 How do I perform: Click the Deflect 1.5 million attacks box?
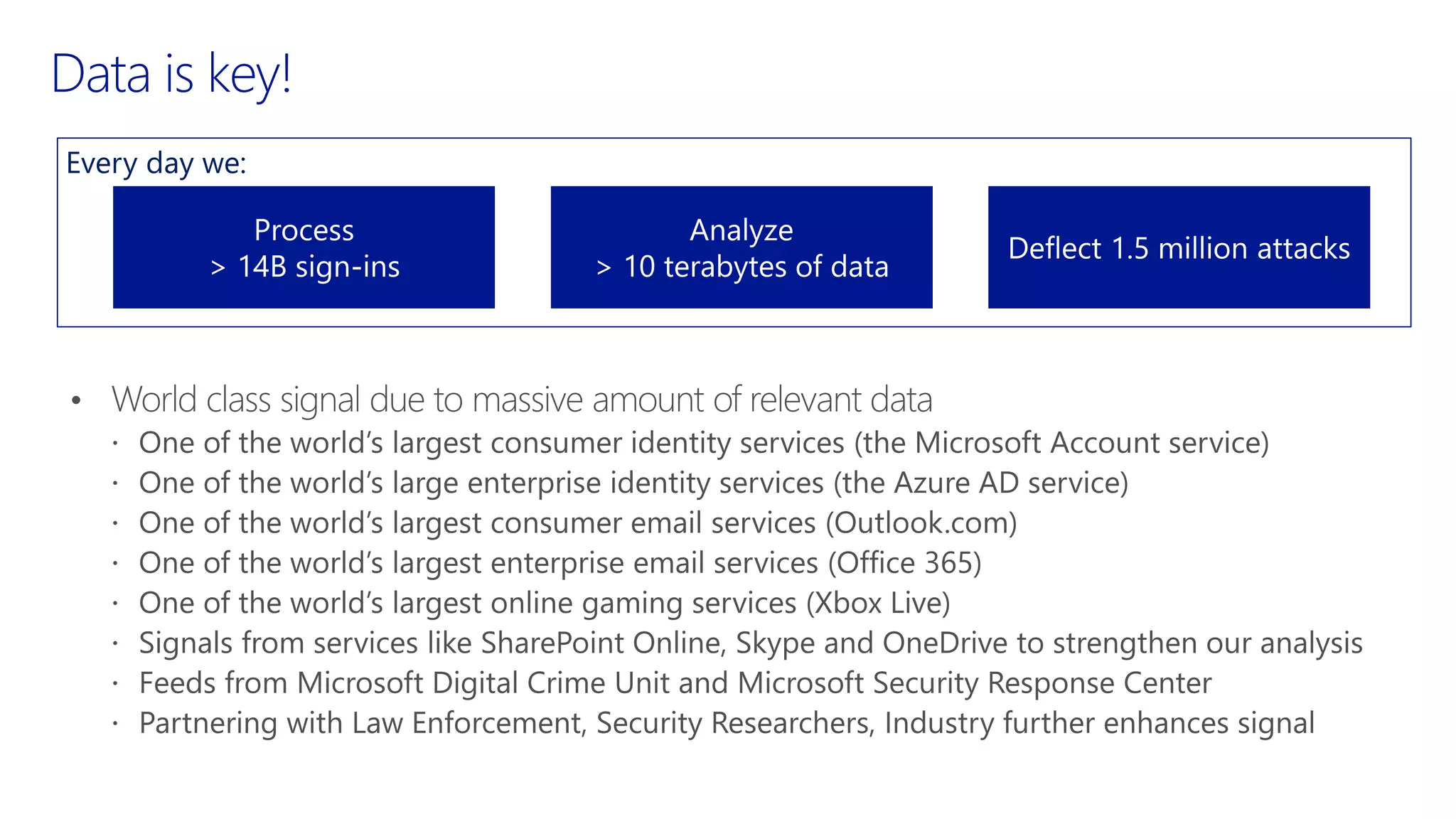tap(1179, 247)
